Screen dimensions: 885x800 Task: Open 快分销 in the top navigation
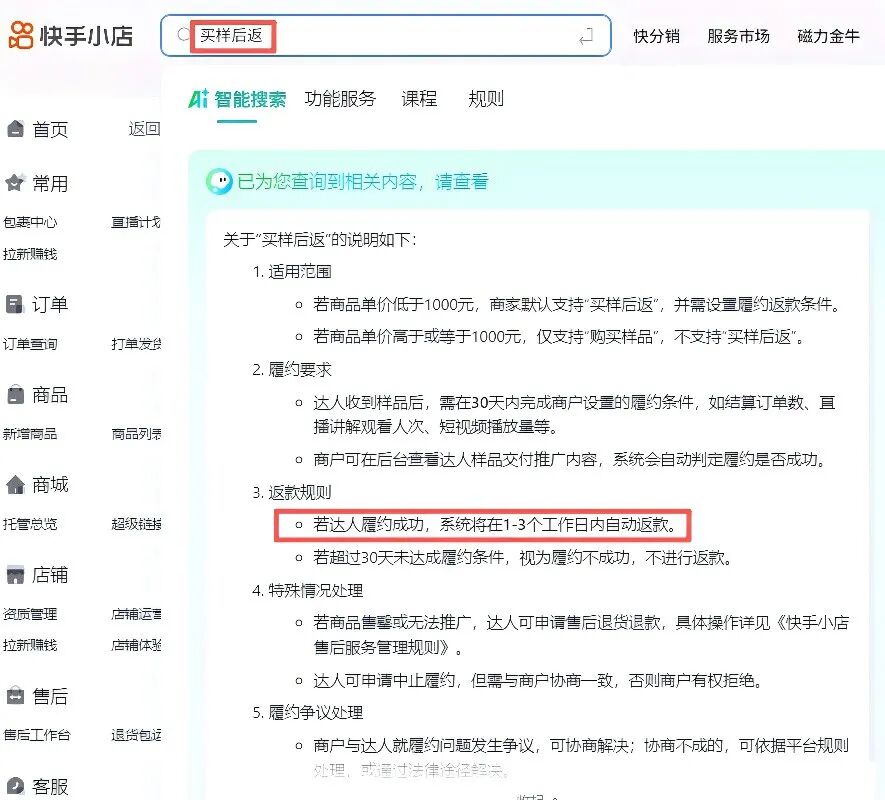[x=656, y=36]
